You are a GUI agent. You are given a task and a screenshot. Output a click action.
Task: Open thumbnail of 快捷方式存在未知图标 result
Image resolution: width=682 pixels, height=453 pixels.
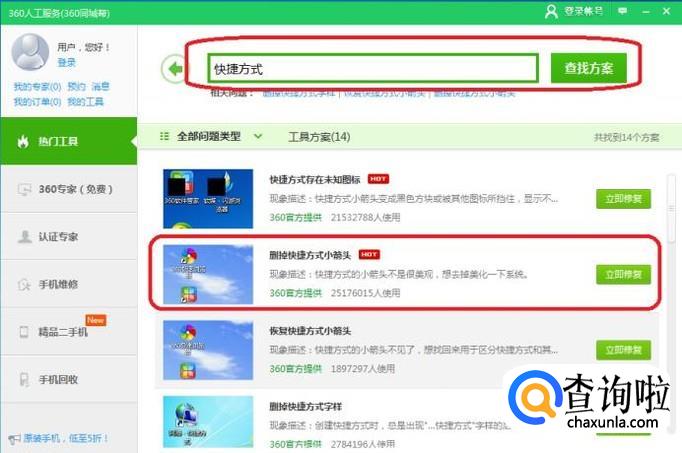[208, 199]
